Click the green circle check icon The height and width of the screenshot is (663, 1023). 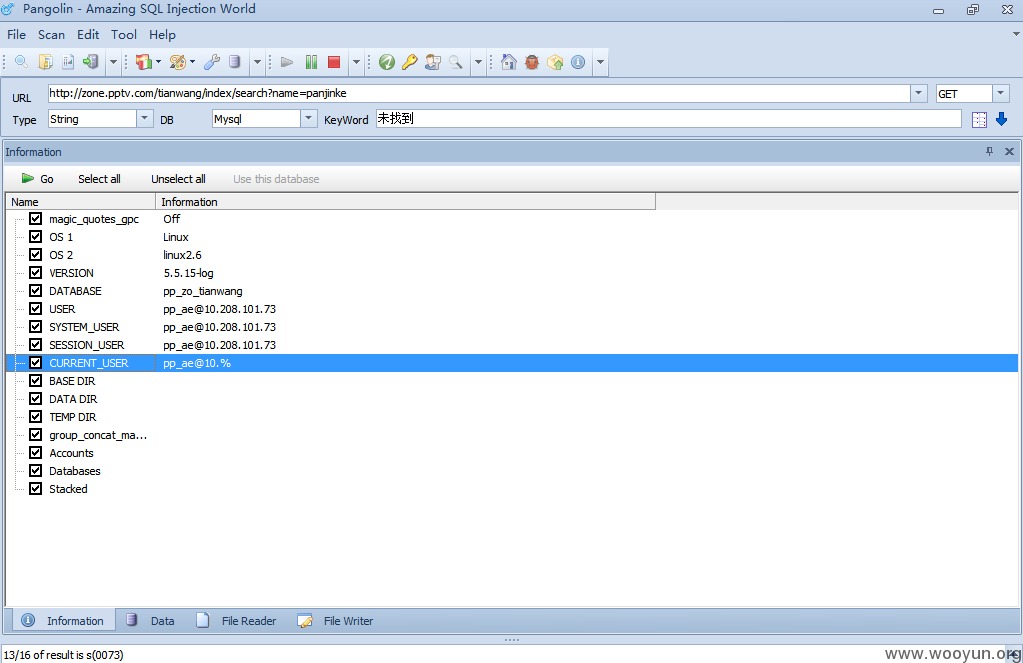tap(387, 62)
